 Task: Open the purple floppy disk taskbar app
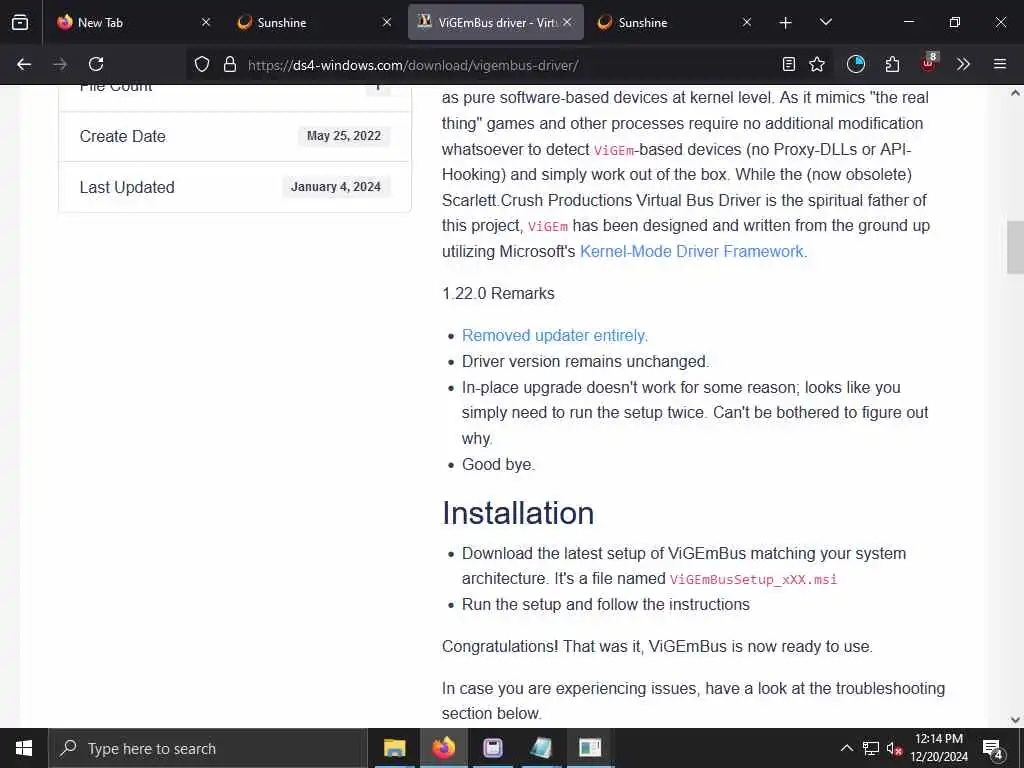click(x=492, y=748)
